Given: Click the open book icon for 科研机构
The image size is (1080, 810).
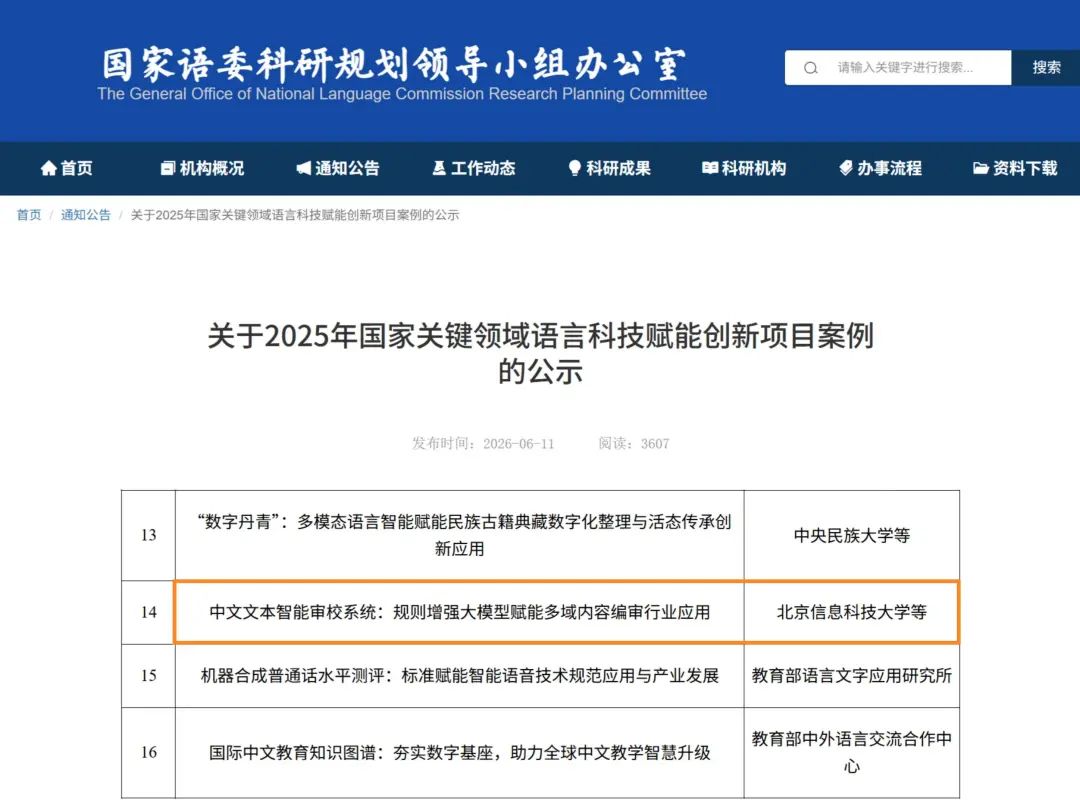Looking at the screenshot, I should point(710,168).
